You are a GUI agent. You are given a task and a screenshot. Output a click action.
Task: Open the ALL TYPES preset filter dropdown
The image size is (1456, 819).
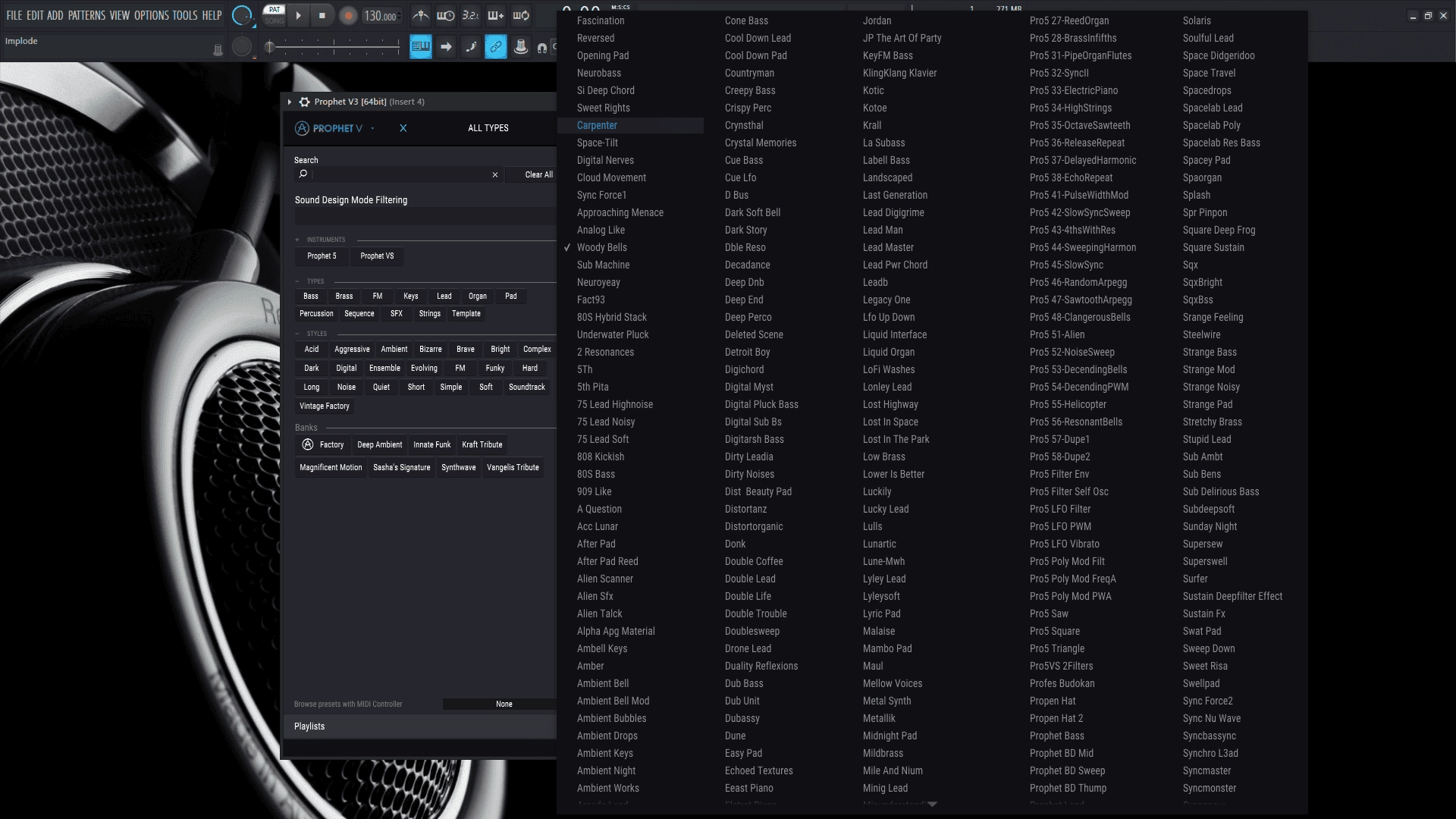pos(488,128)
